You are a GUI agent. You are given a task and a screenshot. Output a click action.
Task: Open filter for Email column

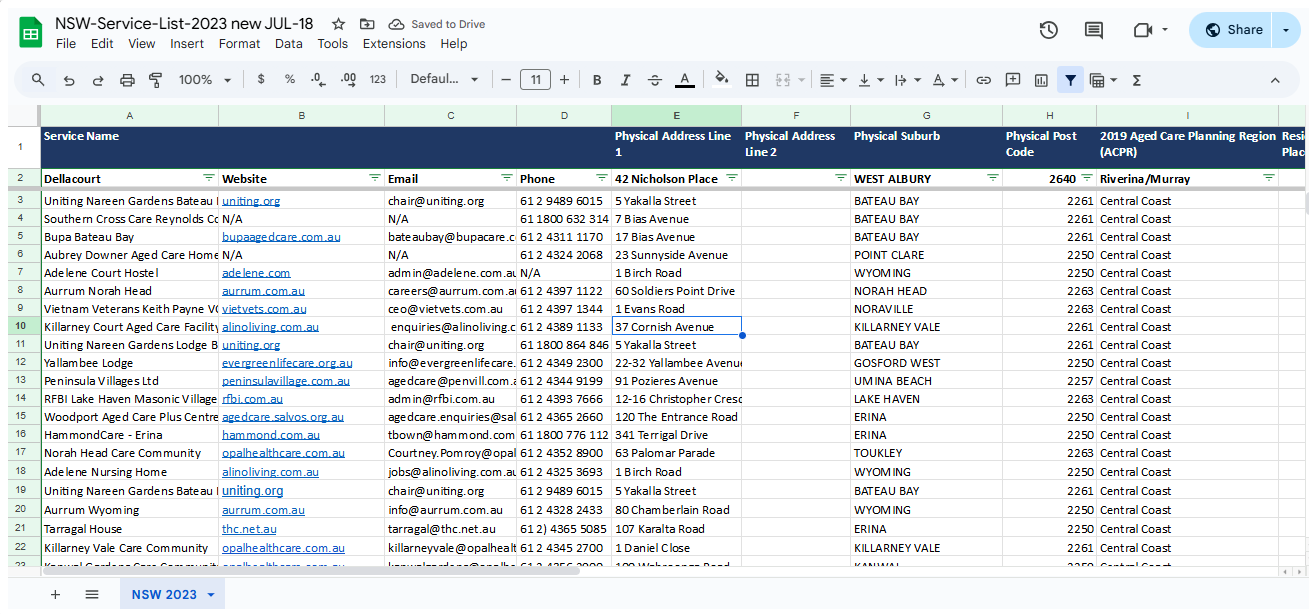point(507,178)
